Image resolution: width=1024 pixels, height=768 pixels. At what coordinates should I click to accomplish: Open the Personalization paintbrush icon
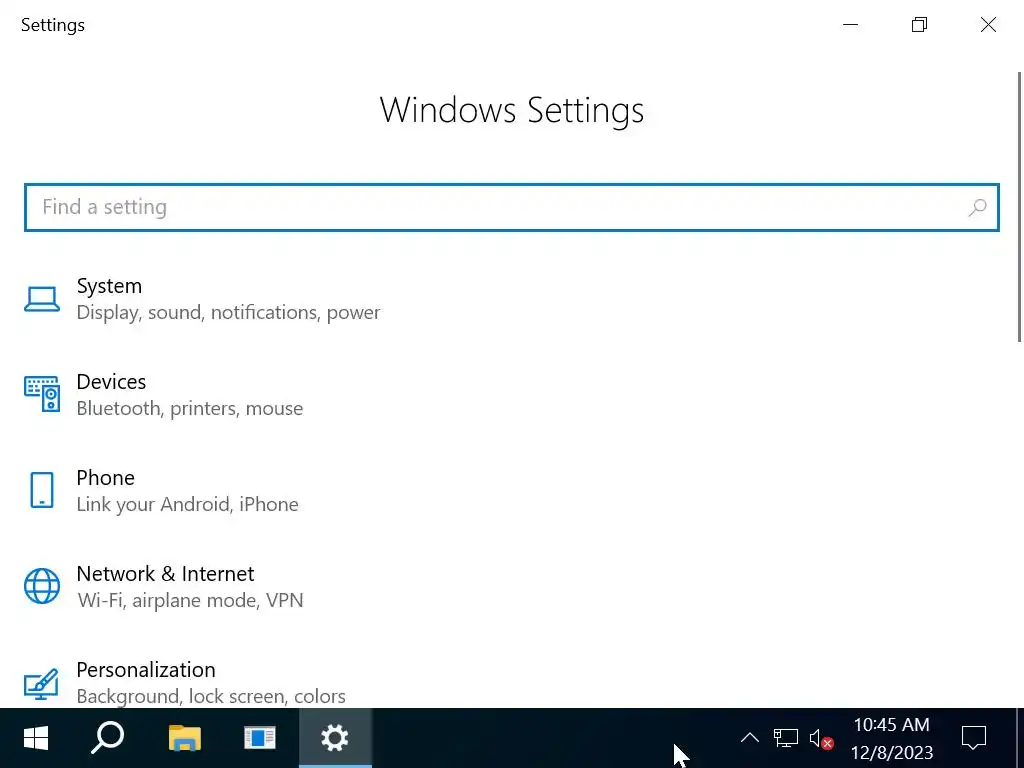click(x=42, y=683)
